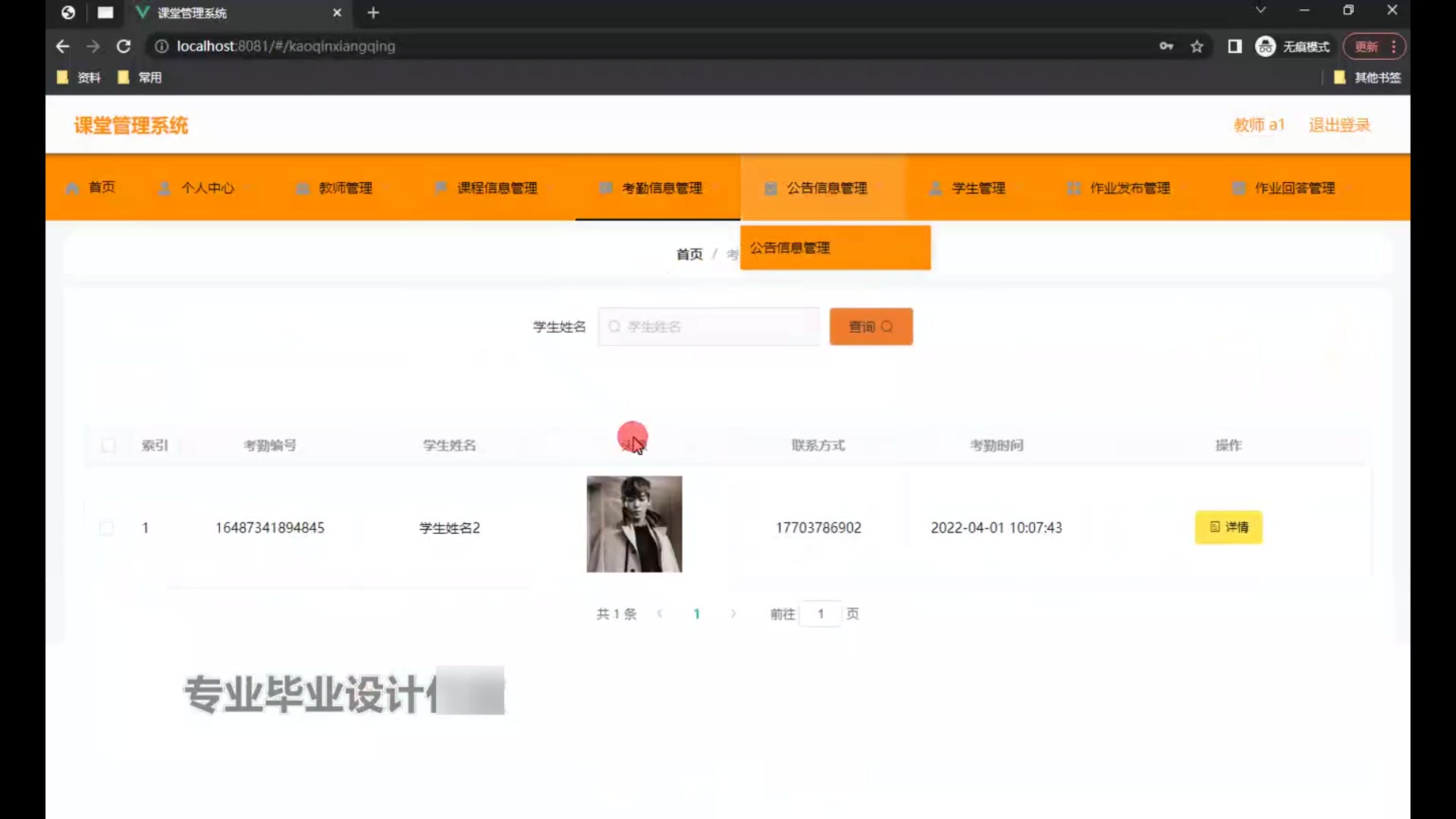Viewport: 1456px width, 819px height.
Task: Click the 教师 a1 user label
Action: 1259,125
